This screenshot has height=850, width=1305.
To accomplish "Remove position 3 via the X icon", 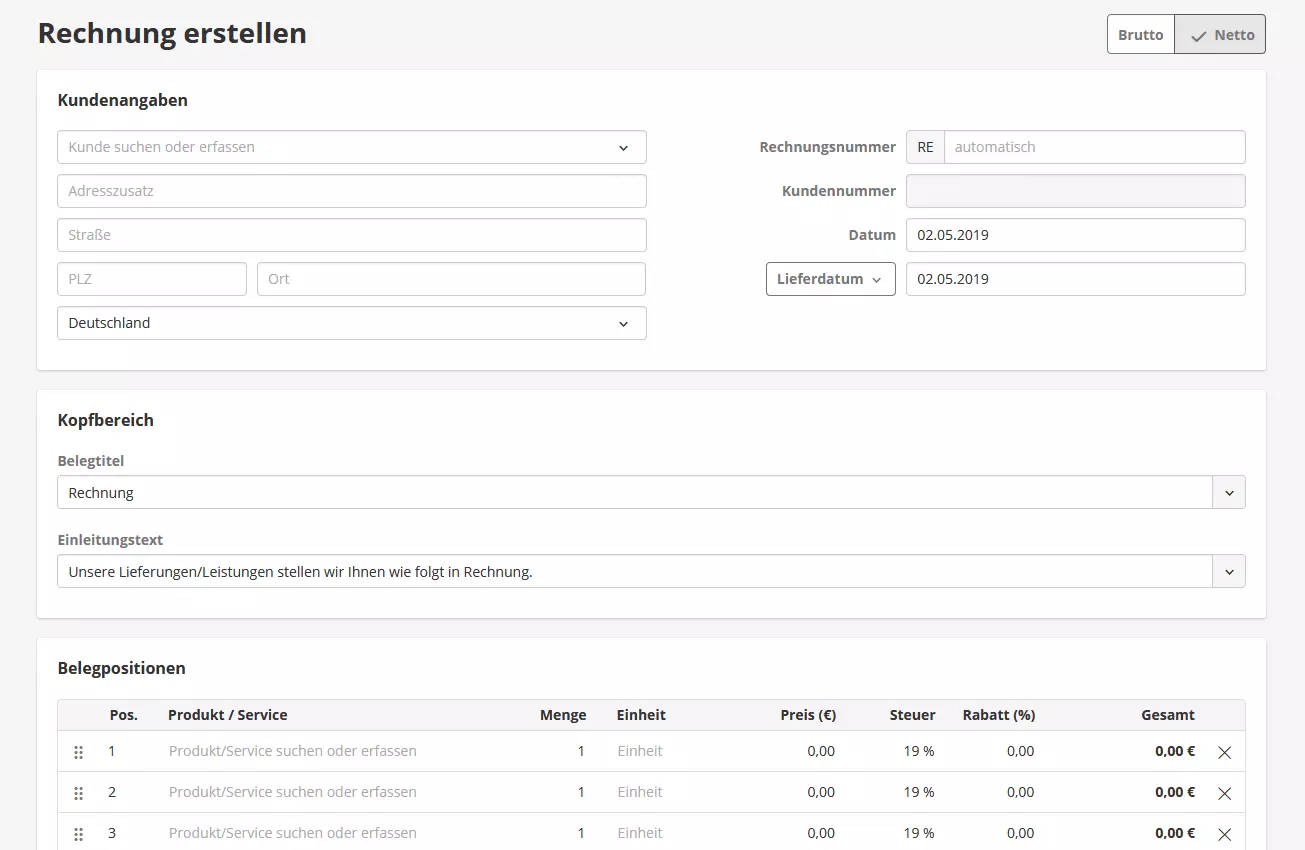I will tap(1224, 834).
